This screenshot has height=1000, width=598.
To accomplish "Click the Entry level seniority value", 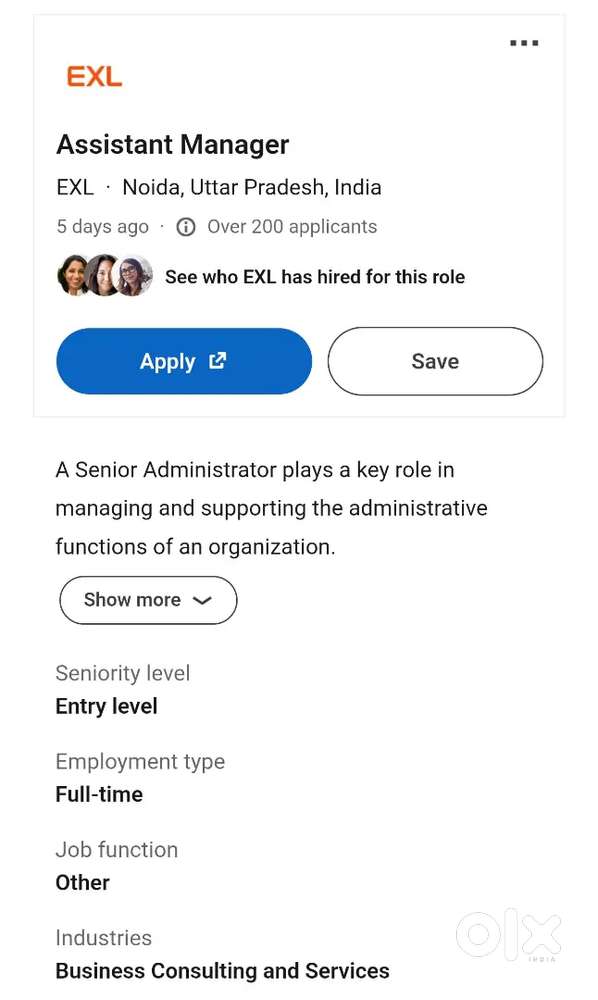I will 106,706.
